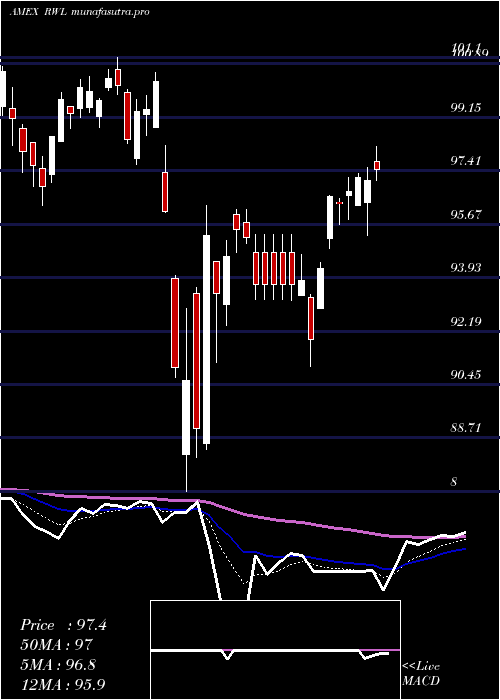Viewport: 500px width, 700px height.
Task: Select the 93.93 price axis label
Action: [x=466, y=267]
